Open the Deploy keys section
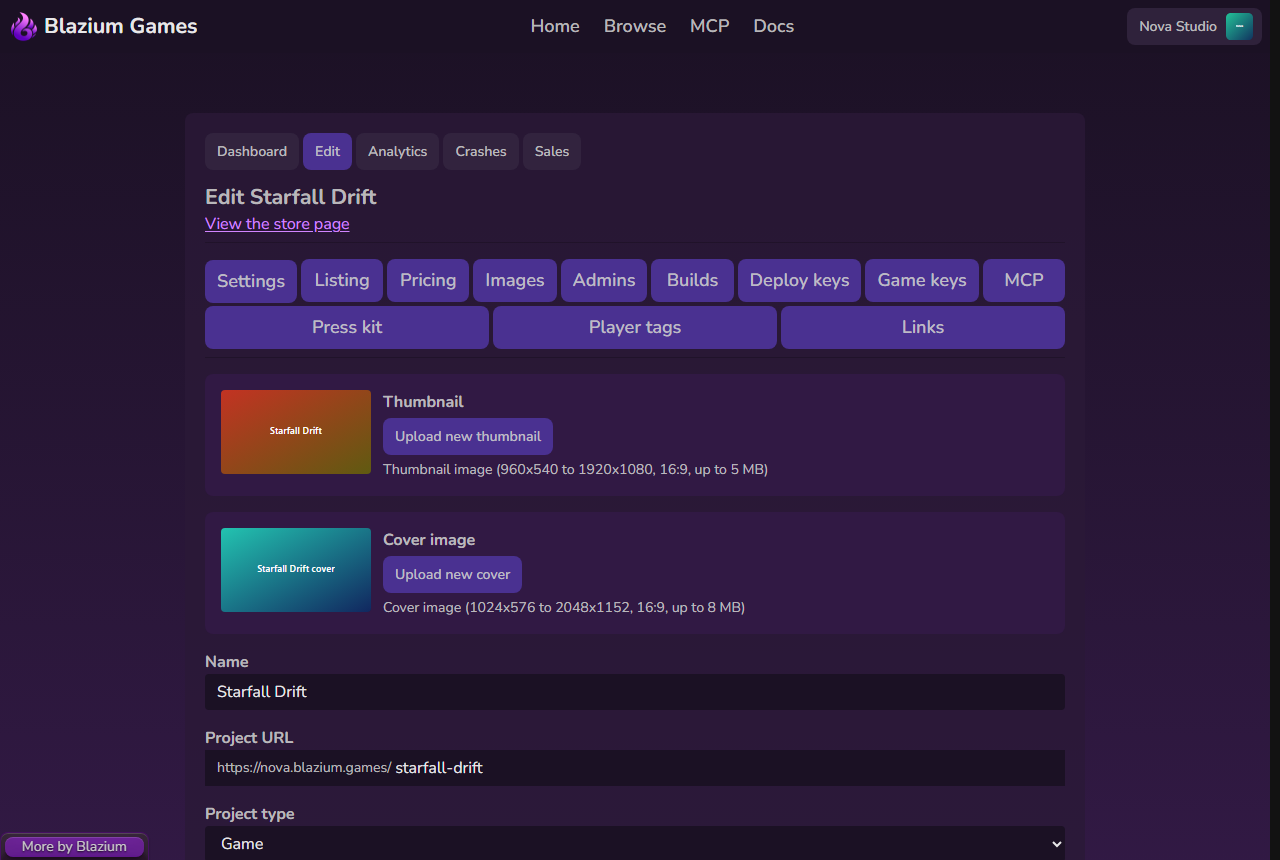The image size is (1280, 860). pyautogui.click(x=799, y=281)
